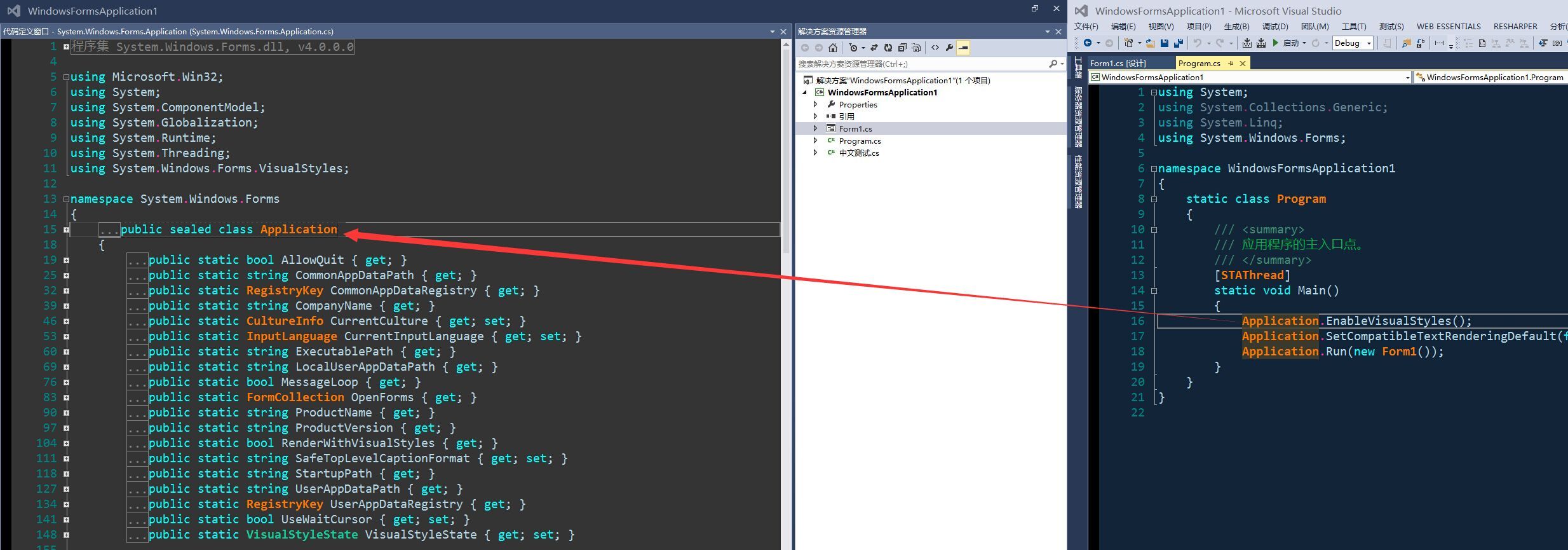The height and width of the screenshot is (550, 1568).
Task: Click the C# project icon for WindowsFormsApplication1
Action: coord(820,92)
